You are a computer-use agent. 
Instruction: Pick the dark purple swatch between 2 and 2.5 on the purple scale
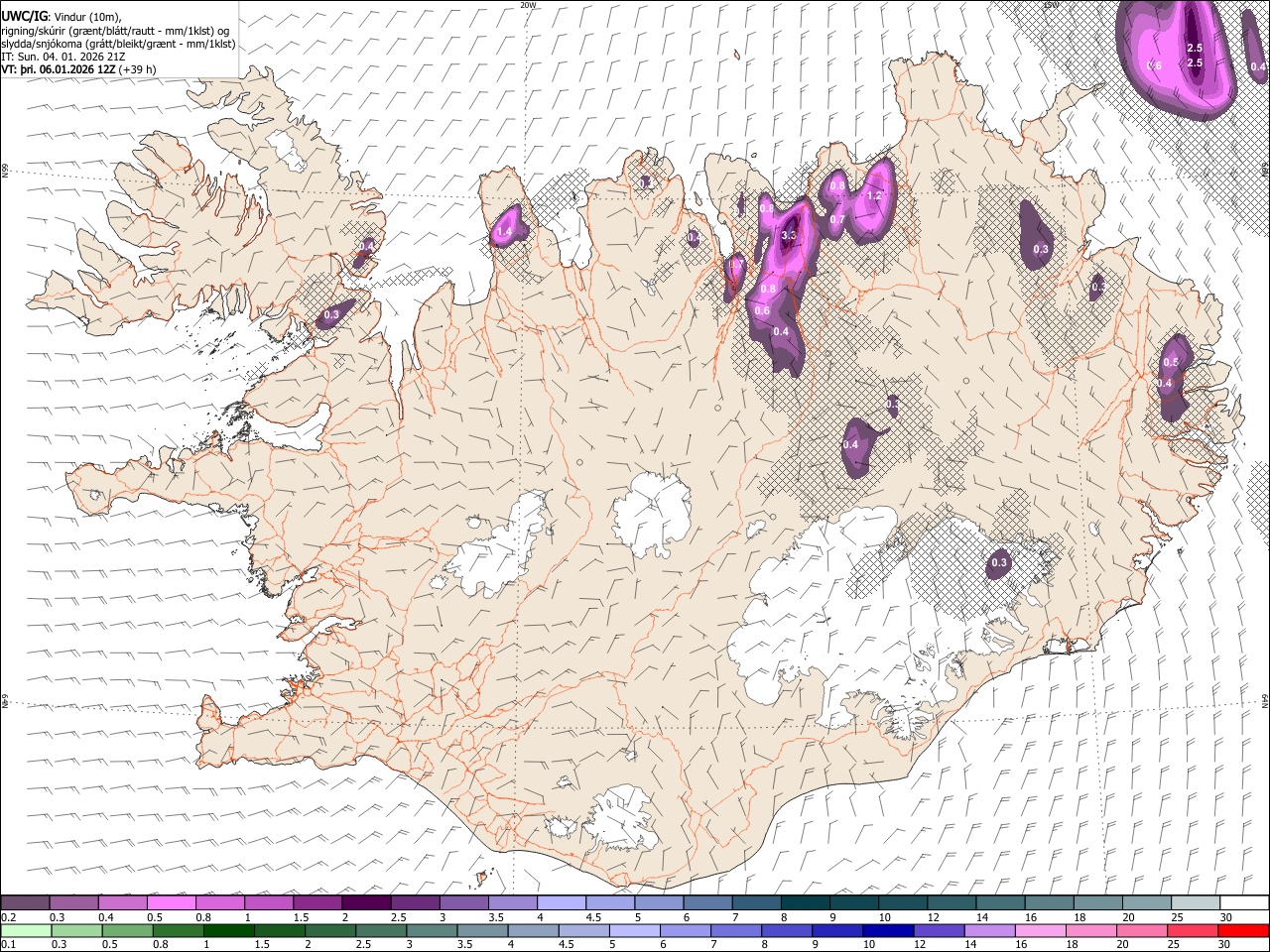[366, 903]
